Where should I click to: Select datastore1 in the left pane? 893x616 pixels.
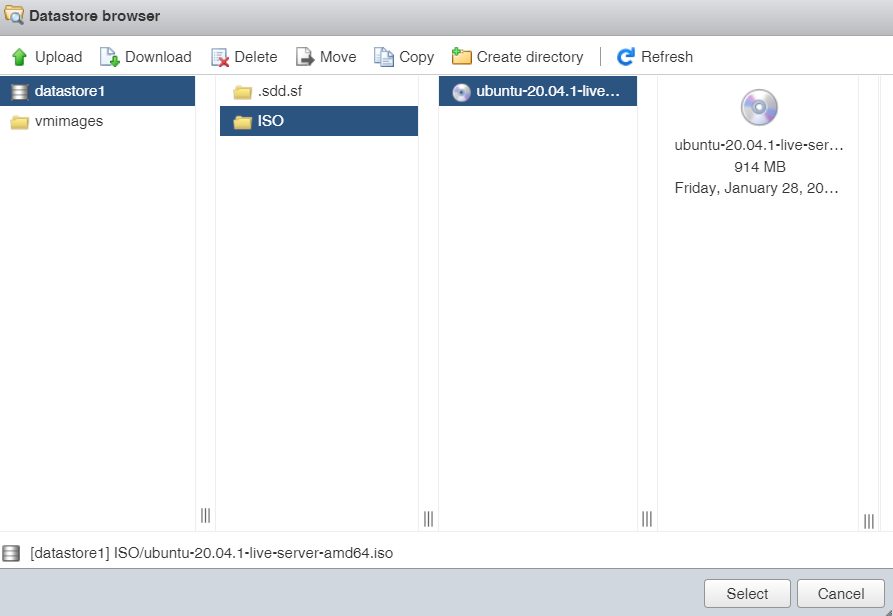[x=70, y=92]
